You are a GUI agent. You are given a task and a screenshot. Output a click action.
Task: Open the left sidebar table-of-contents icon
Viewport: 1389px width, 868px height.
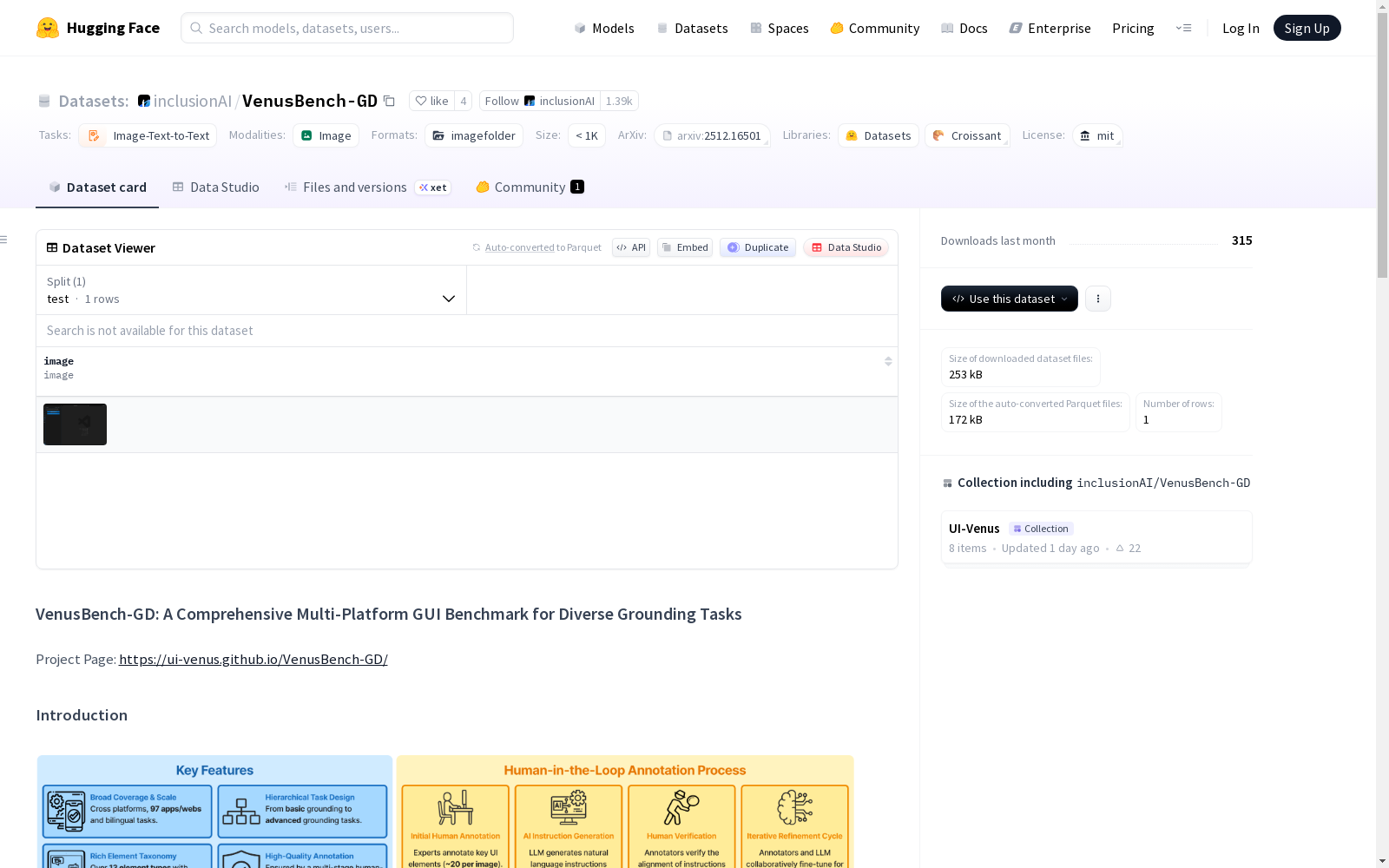click(4, 240)
